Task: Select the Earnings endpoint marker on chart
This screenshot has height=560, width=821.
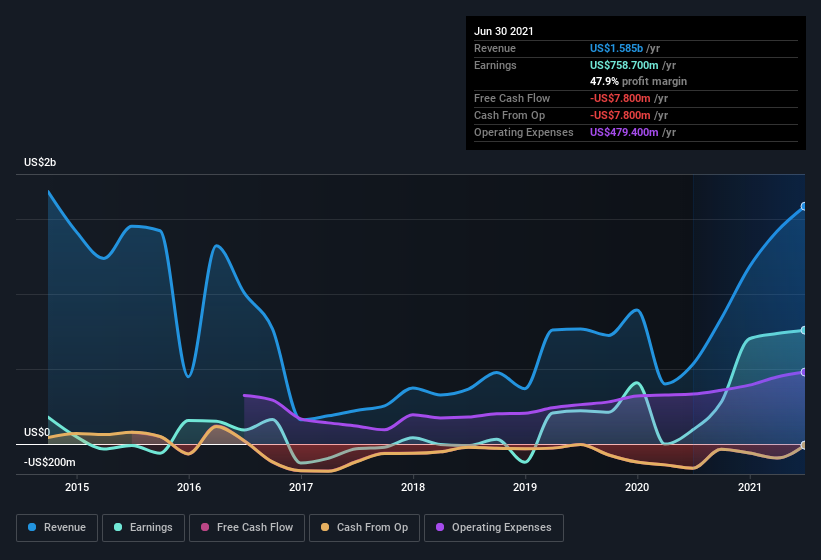Action: (x=804, y=330)
